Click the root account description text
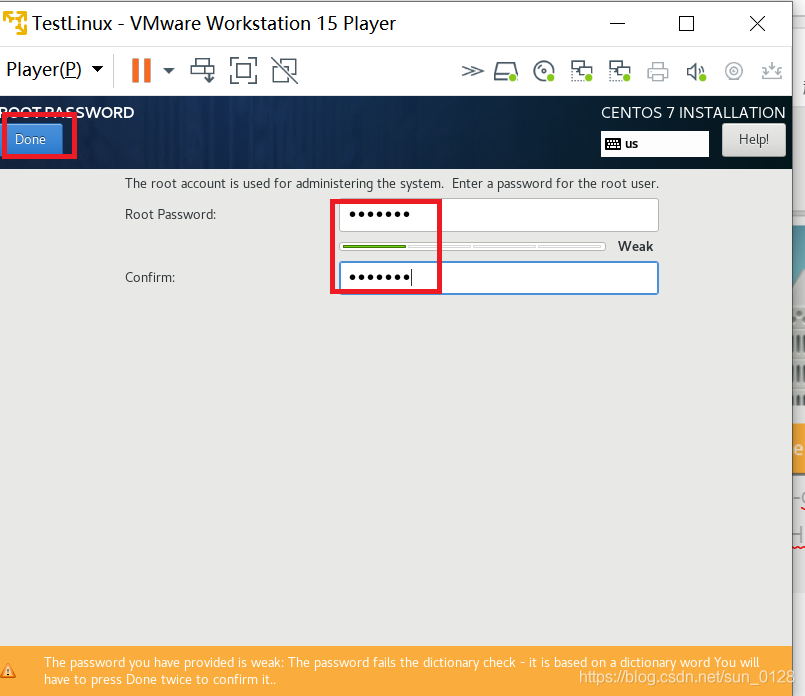The image size is (805, 696). 392,184
